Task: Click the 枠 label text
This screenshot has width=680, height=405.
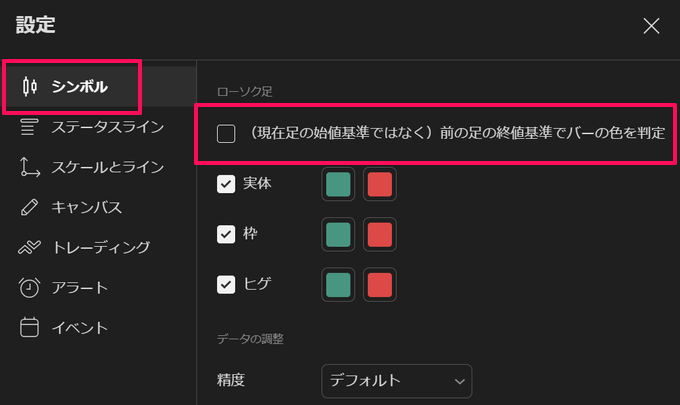Action: tap(250, 234)
